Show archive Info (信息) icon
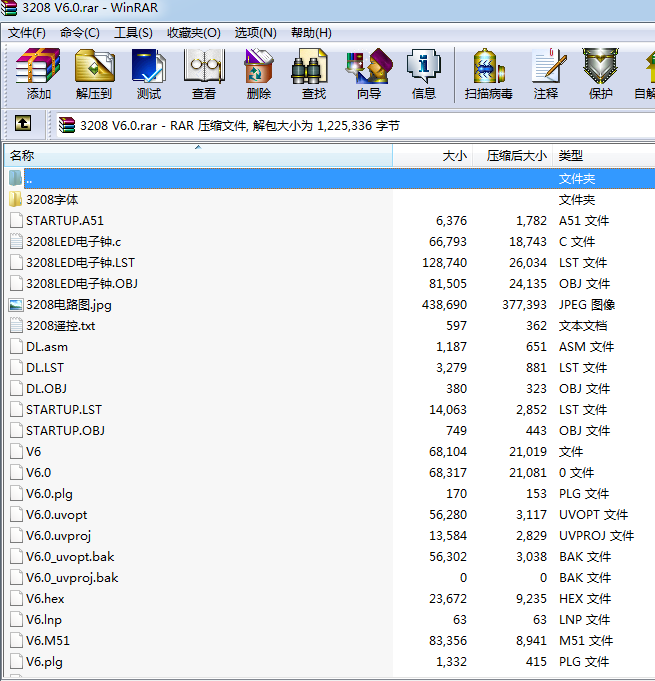Viewport: 655px width, 681px height. pyautogui.click(x=423, y=66)
